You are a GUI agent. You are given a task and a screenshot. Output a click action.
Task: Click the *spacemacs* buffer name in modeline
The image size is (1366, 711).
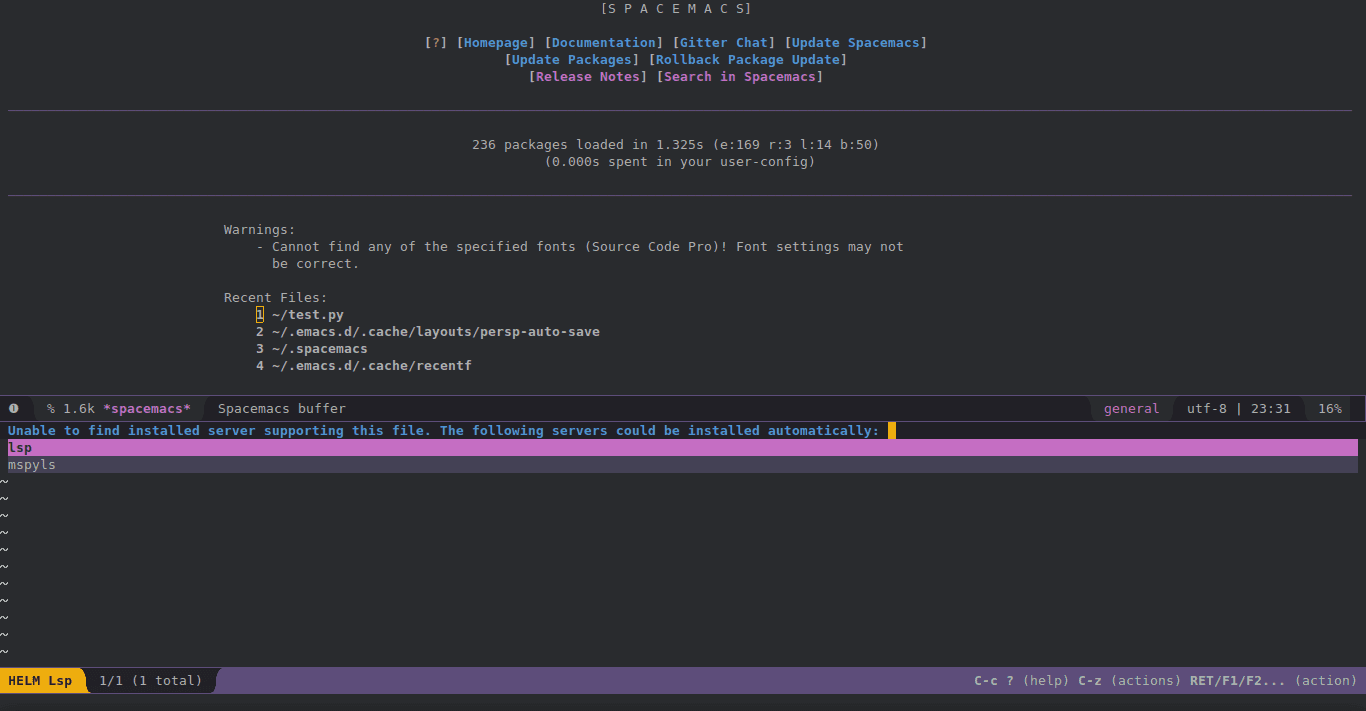[x=147, y=409]
